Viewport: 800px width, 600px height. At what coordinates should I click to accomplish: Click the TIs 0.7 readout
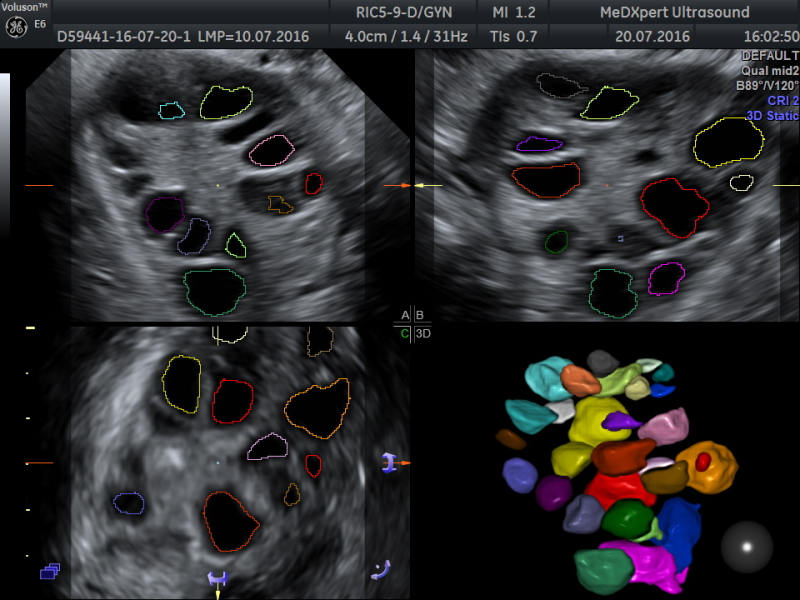(x=513, y=36)
